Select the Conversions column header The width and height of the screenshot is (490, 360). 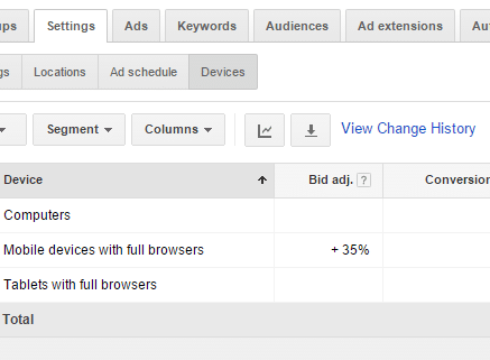[x=457, y=180]
